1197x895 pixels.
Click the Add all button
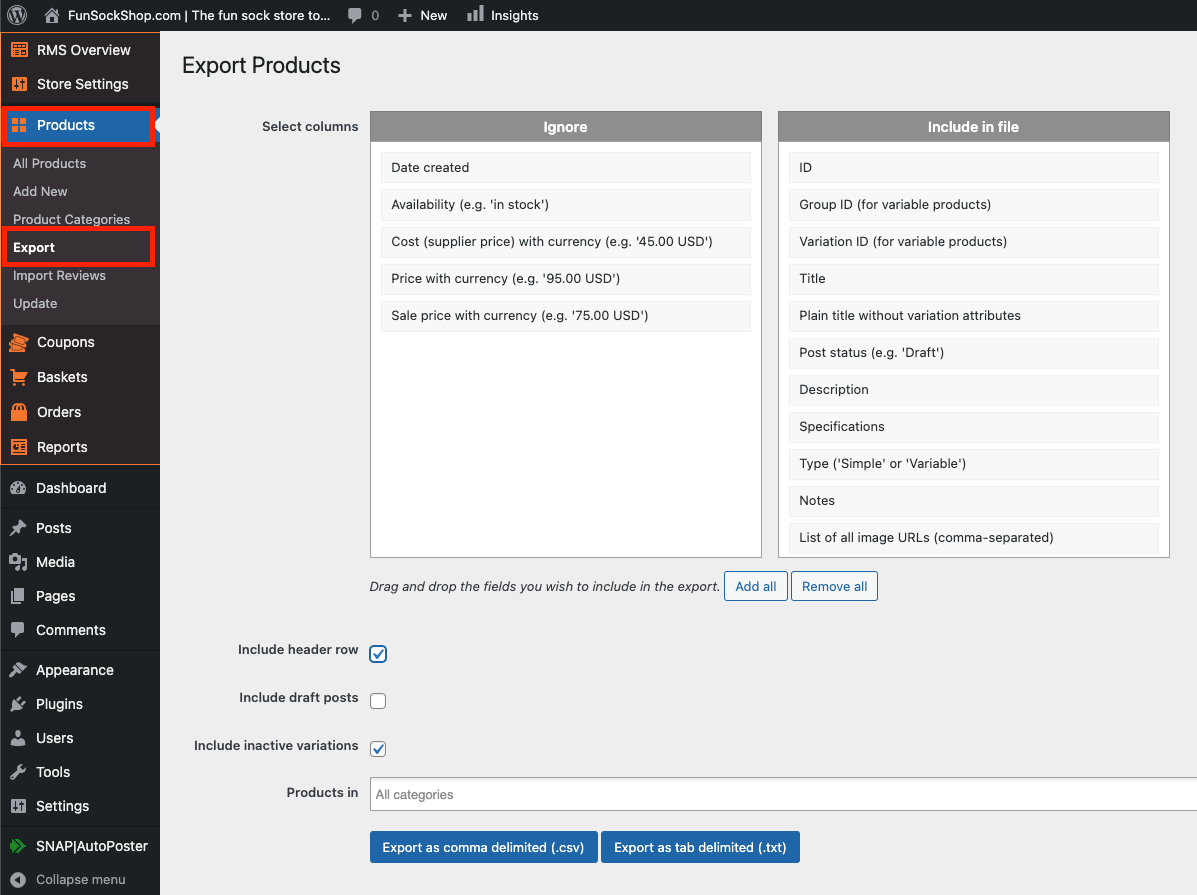756,586
